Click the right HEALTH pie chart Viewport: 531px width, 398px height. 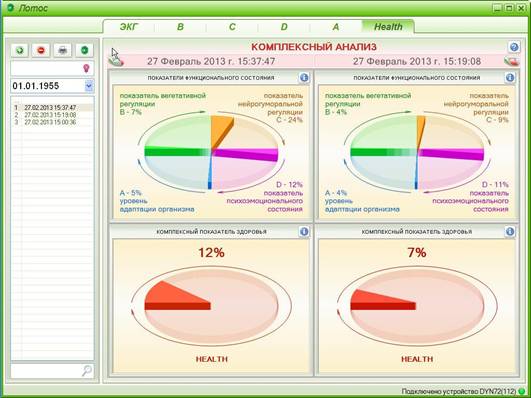pos(417,306)
